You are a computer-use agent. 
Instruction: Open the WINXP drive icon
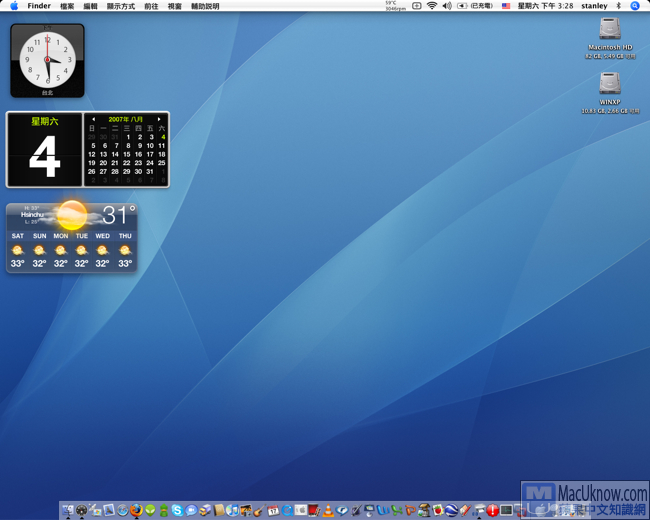[x=610, y=83]
